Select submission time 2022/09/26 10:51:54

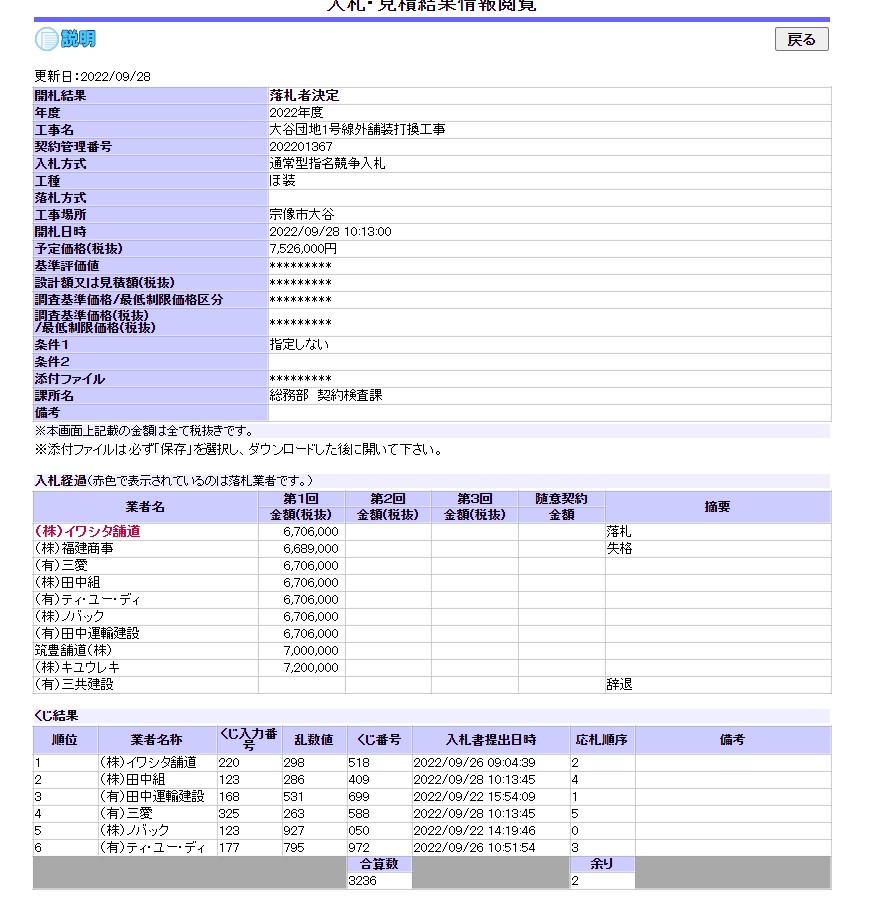click(x=474, y=848)
